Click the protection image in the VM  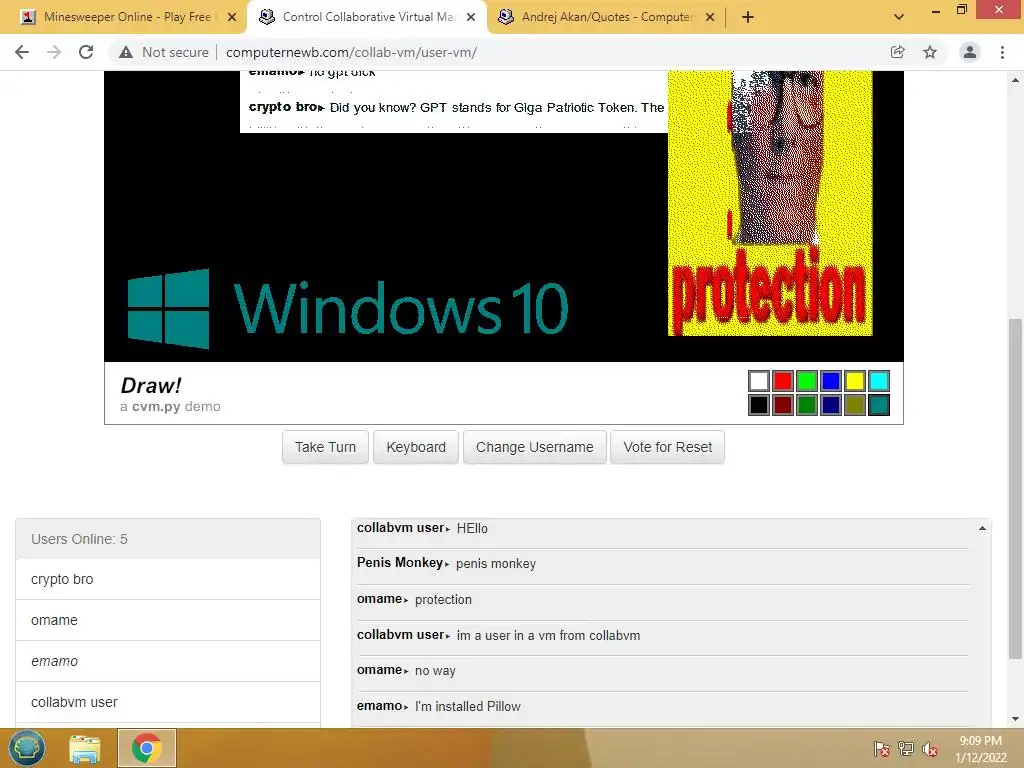click(770, 203)
